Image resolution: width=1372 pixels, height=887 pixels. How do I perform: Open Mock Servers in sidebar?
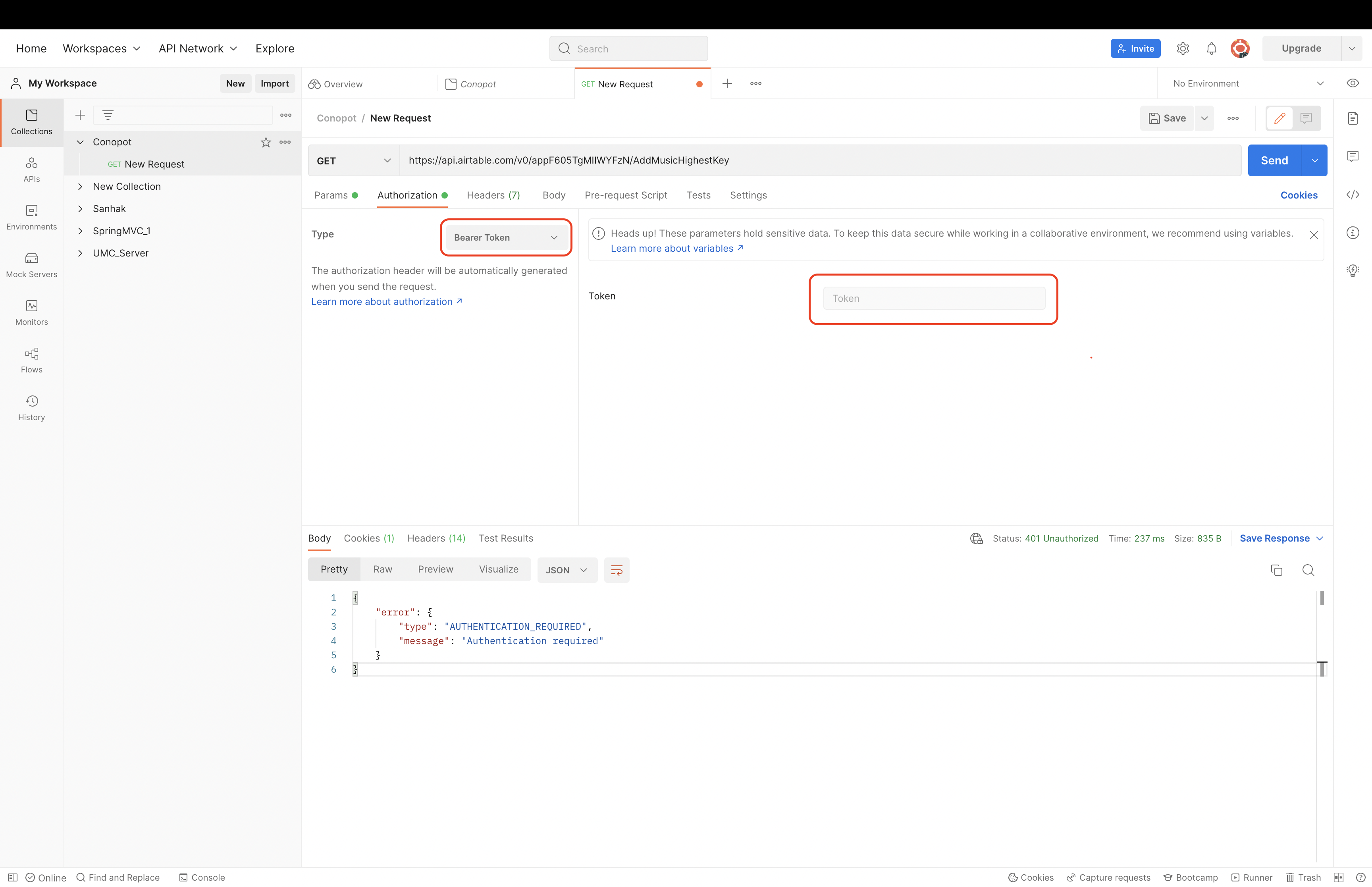[32, 265]
